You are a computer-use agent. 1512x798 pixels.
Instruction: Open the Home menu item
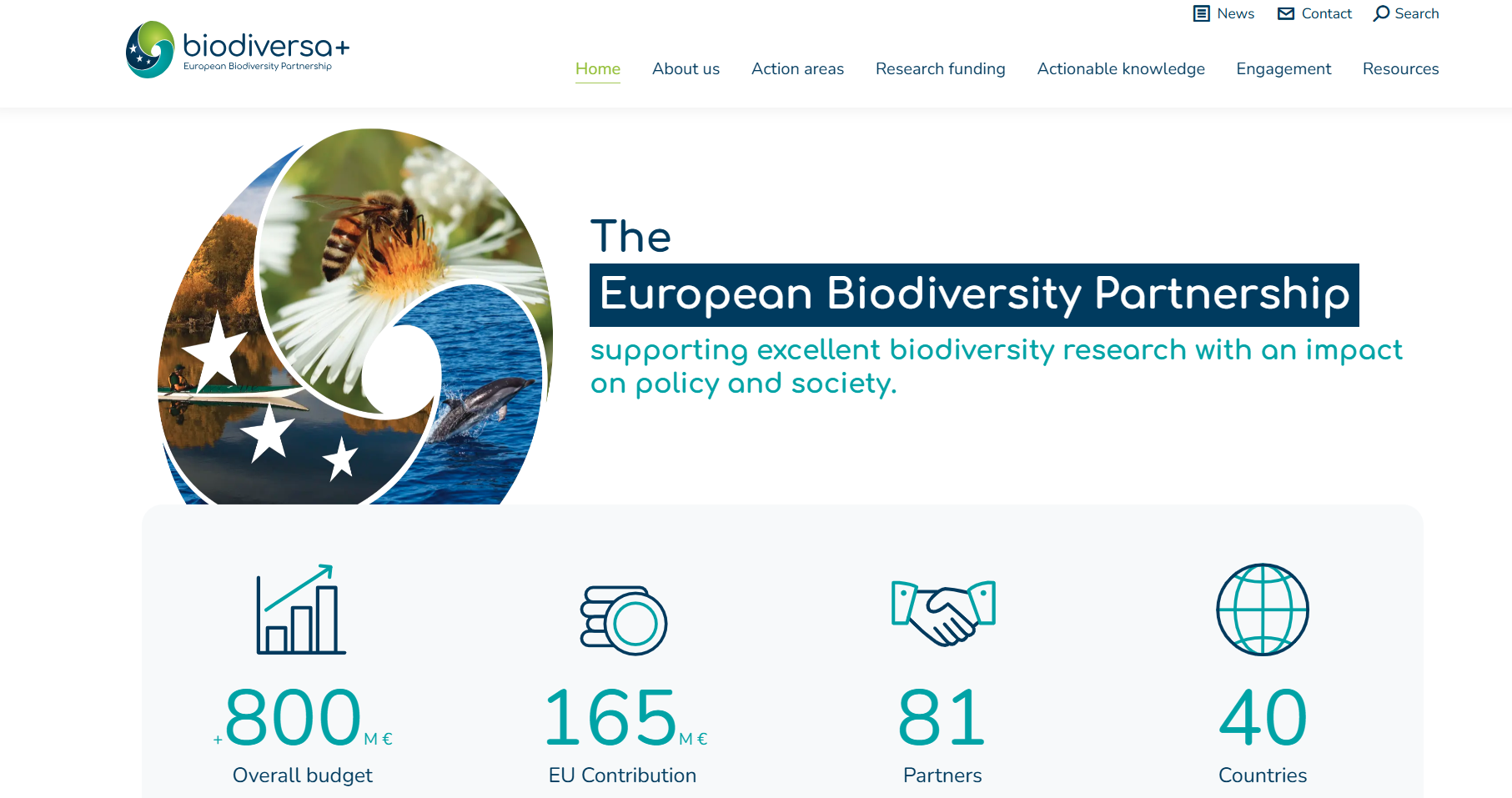click(x=598, y=69)
